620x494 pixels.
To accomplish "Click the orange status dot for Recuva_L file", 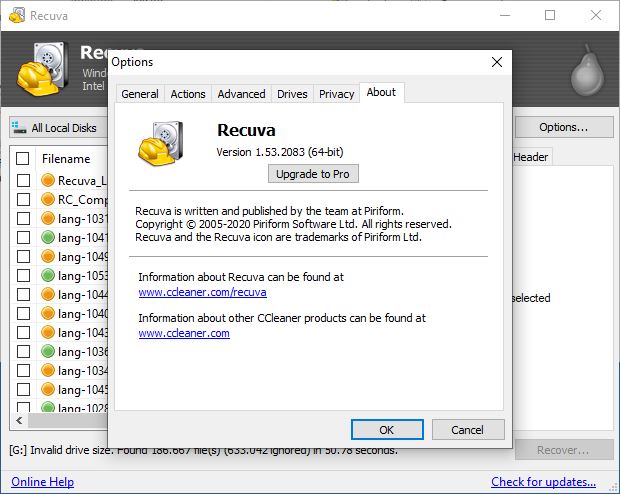I will coord(48,180).
